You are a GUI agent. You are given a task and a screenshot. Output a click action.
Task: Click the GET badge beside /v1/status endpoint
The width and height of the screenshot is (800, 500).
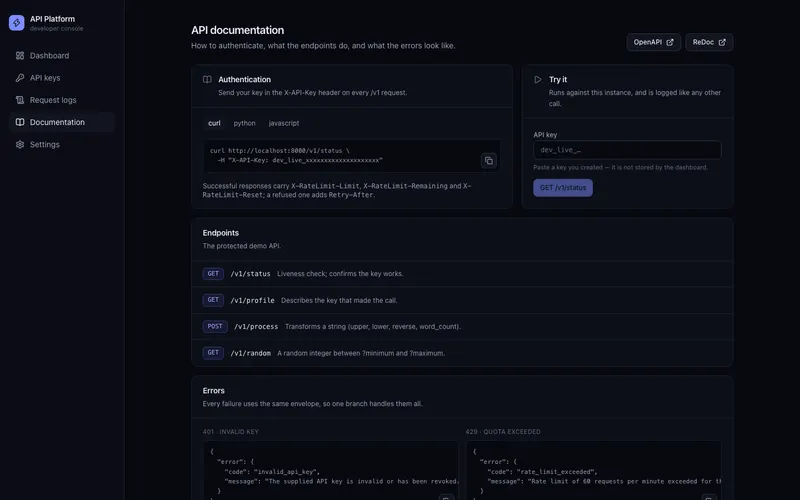tap(213, 274)
